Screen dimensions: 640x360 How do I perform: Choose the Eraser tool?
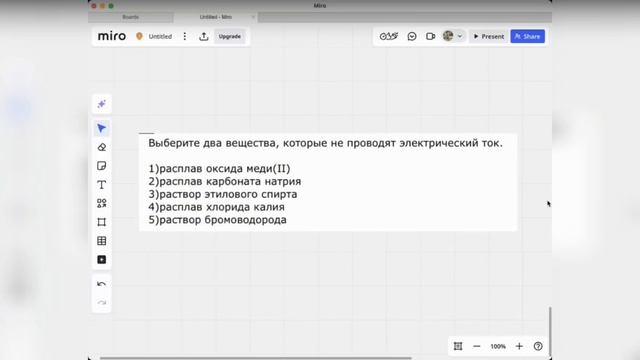[102, 147]
